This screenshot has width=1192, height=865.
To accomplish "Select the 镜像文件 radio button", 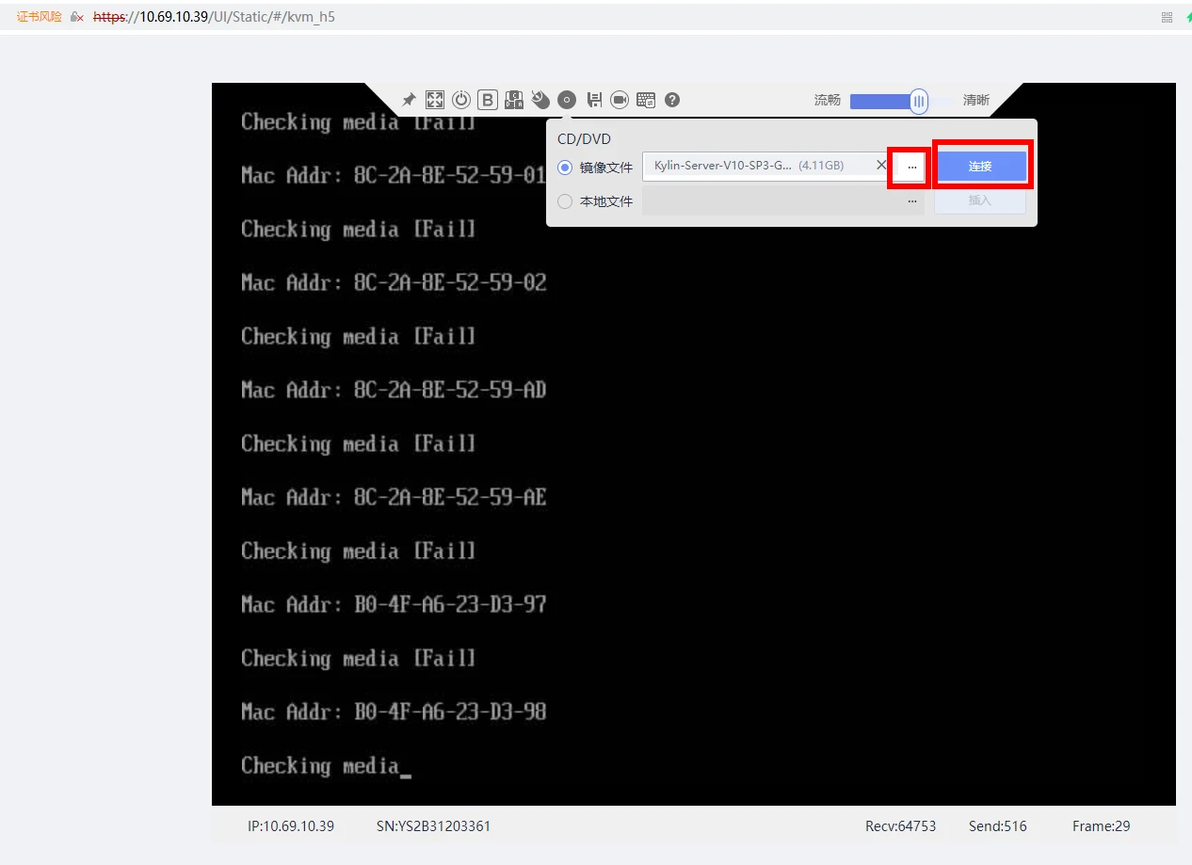I will [565, 167].
